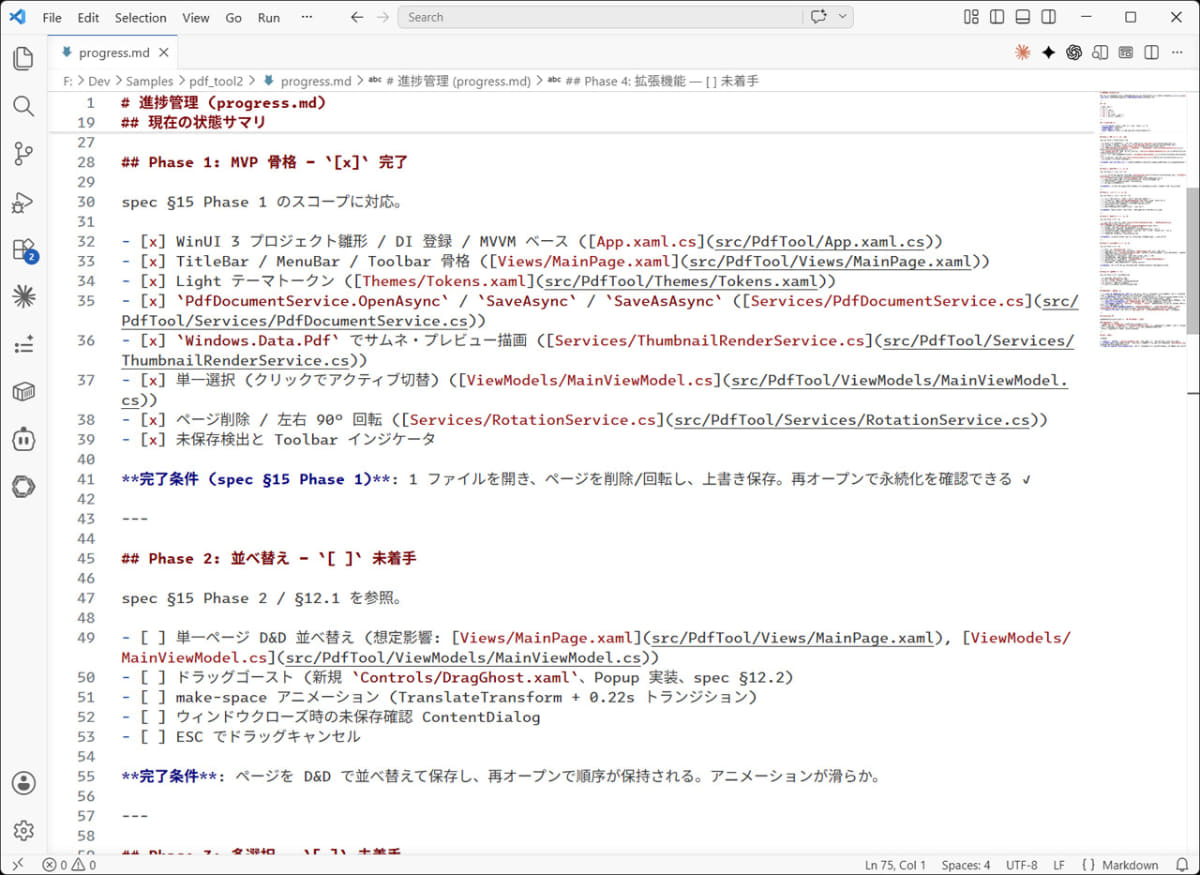Open the Go menu
This screenshot has height=875, width=1200.
tap(233, 17)
